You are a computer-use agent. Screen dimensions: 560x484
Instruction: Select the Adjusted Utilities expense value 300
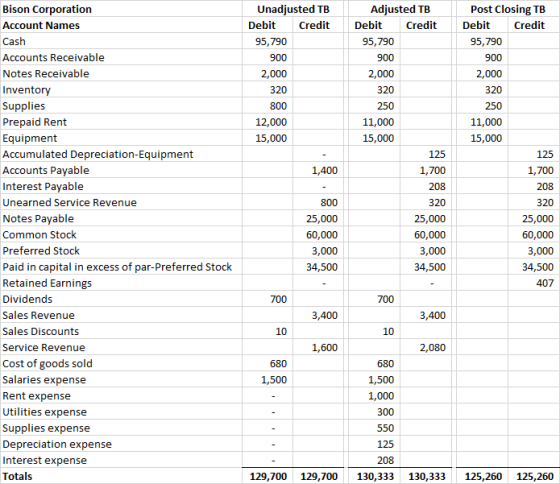pyautogui.click(x=386, y=412)
